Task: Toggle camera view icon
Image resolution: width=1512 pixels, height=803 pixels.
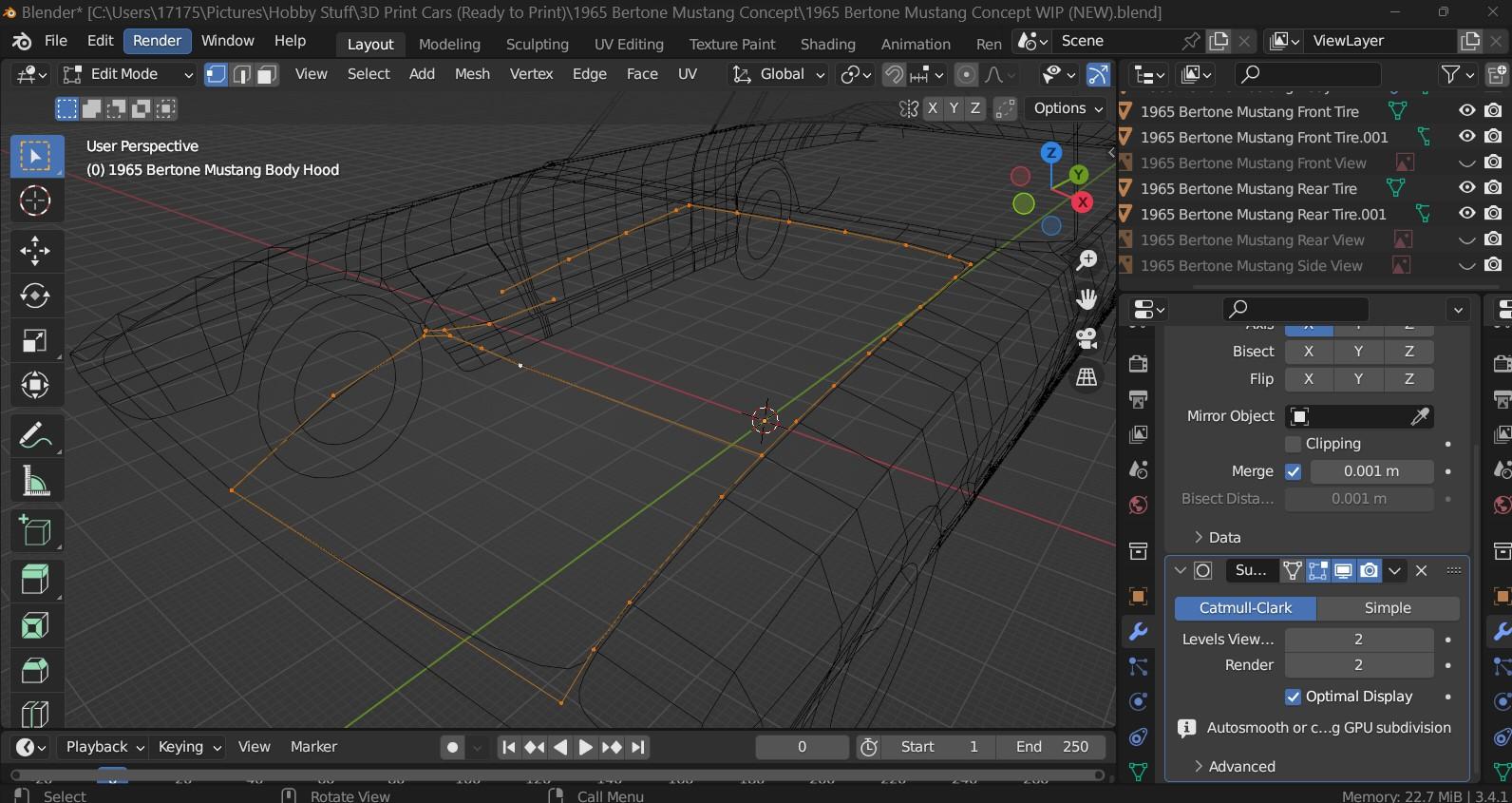Action: (1087, 337)
